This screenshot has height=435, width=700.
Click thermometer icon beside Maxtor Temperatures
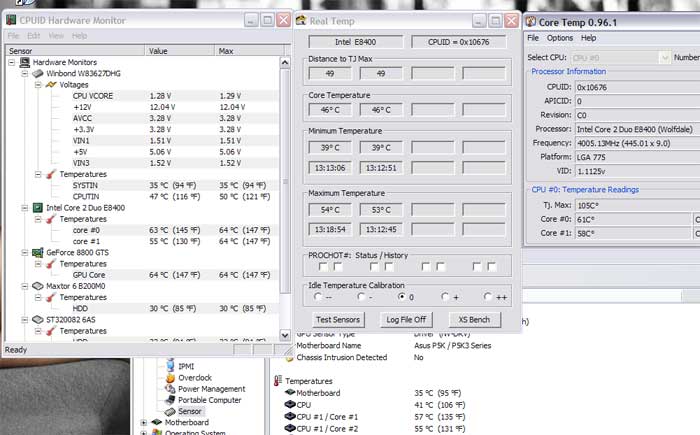(51, 297)
